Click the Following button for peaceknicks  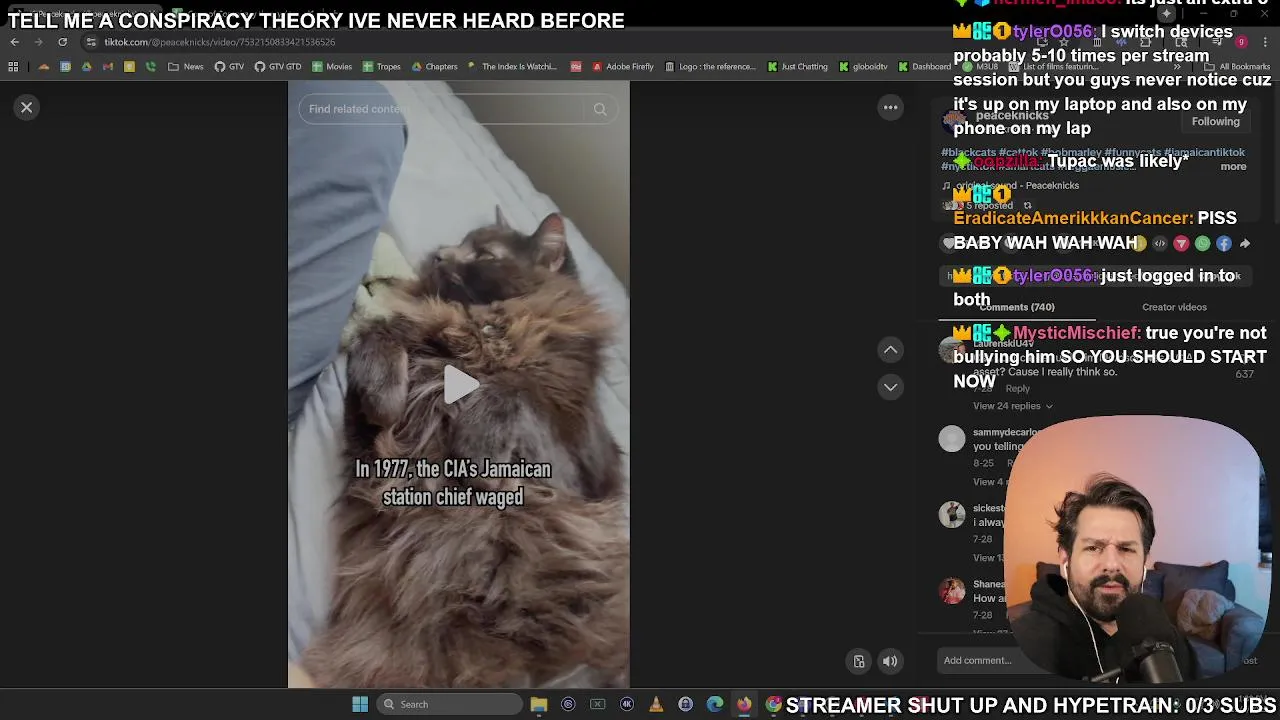click(1215, 121)
